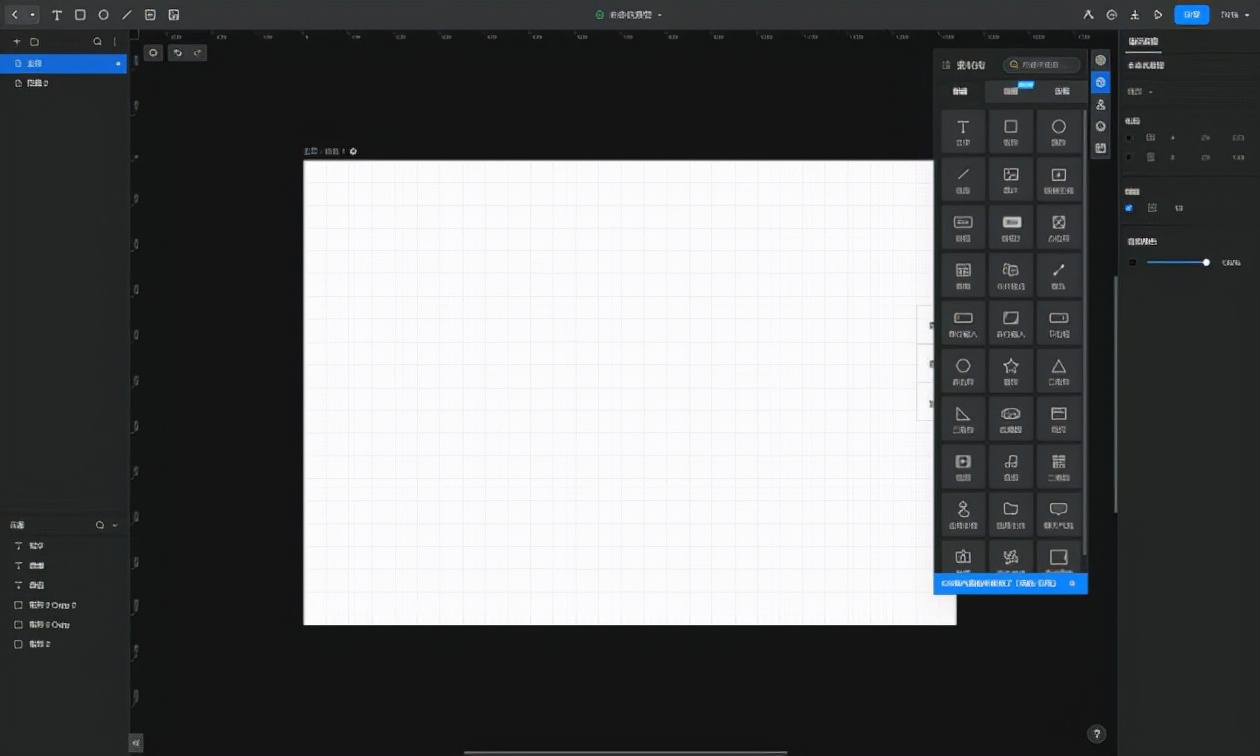Viewport: 1260px width, 756px height.
Task: Expand the dropdown beside the back arrow
Action: [33, 15]
